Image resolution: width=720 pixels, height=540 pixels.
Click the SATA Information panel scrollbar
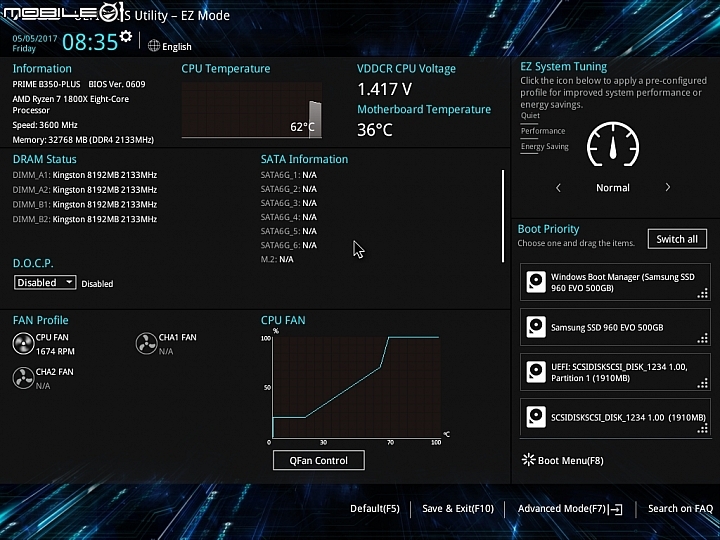point(503,216)
